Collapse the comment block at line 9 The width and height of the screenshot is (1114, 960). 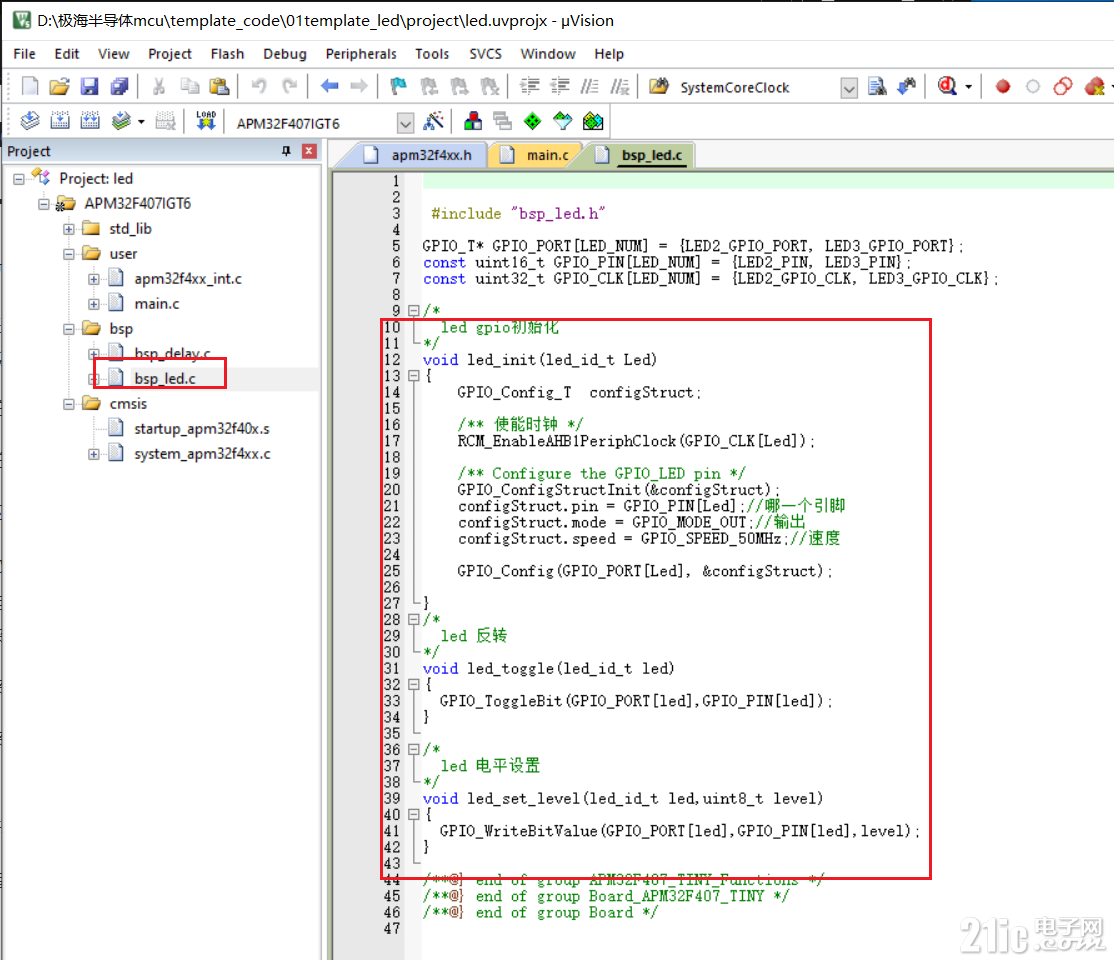click(413, 311)
